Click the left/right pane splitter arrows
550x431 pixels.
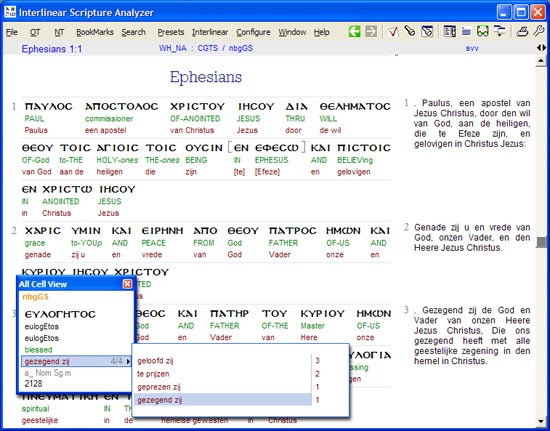click(x=541, y=48)
